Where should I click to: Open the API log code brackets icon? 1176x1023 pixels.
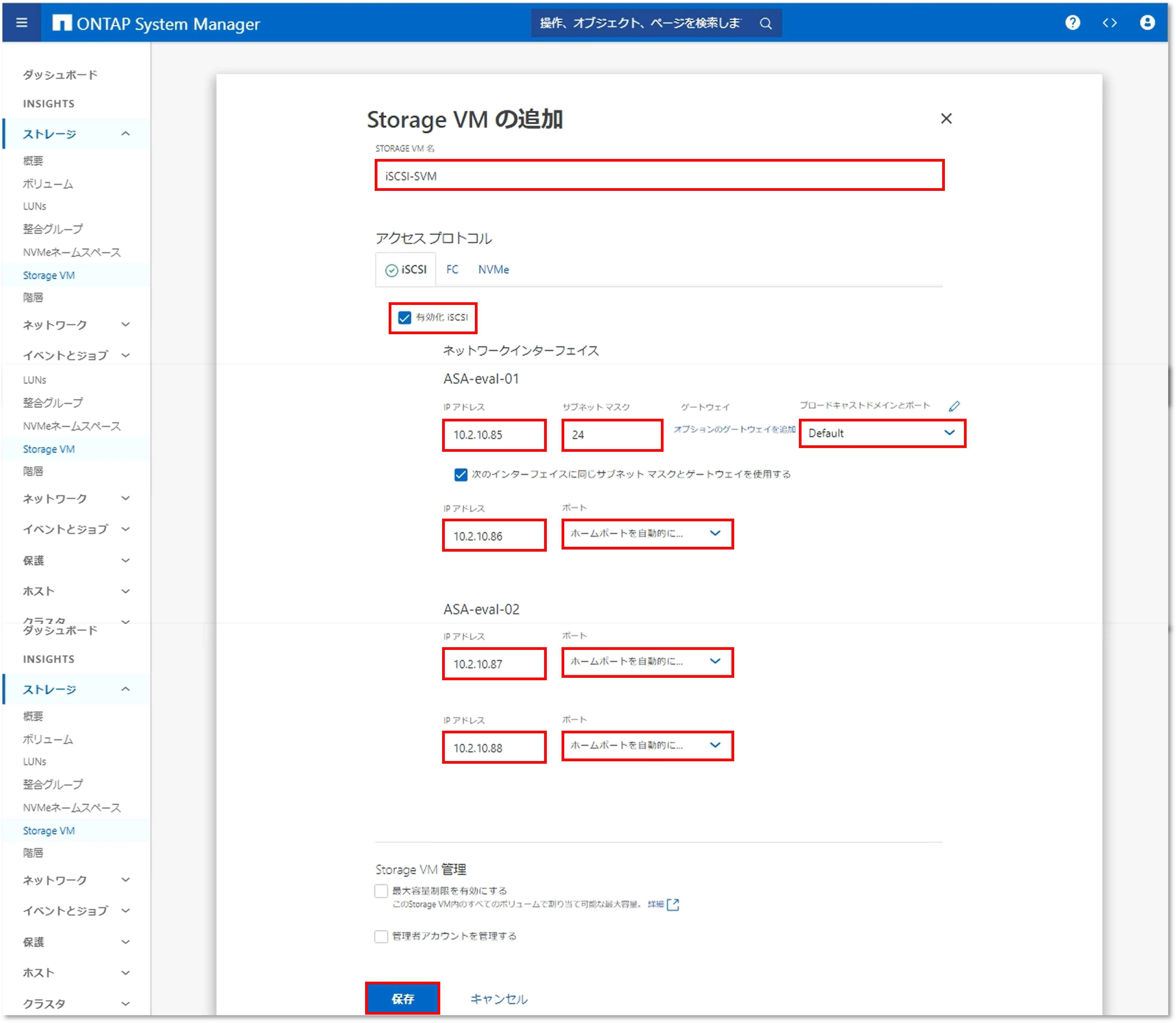point(1110,23)
